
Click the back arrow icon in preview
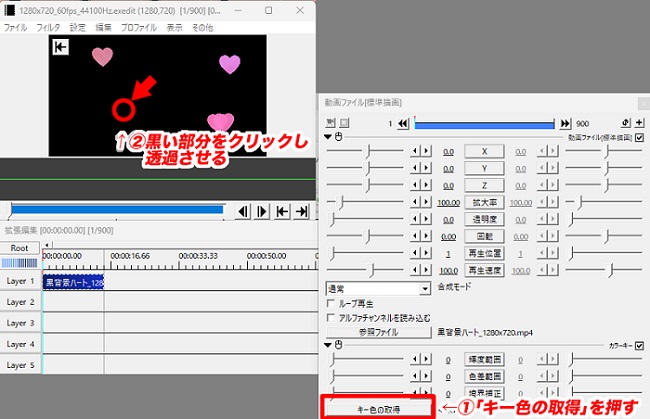(x=61, y=47)
